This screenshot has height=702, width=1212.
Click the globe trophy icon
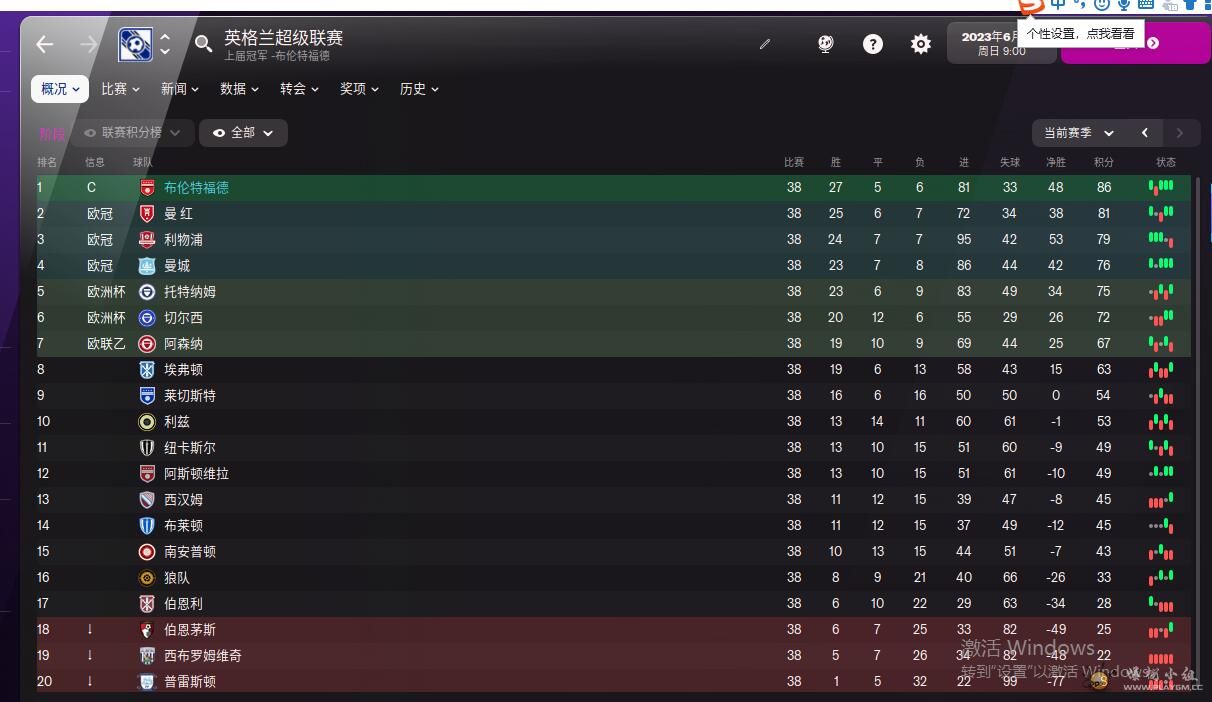(x=826, y=44)
